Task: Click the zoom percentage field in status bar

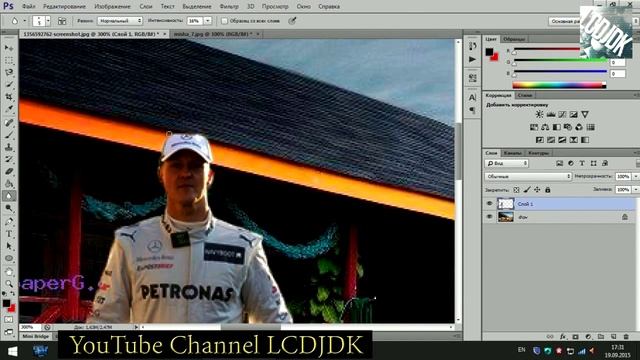Action: click(30, 327)
